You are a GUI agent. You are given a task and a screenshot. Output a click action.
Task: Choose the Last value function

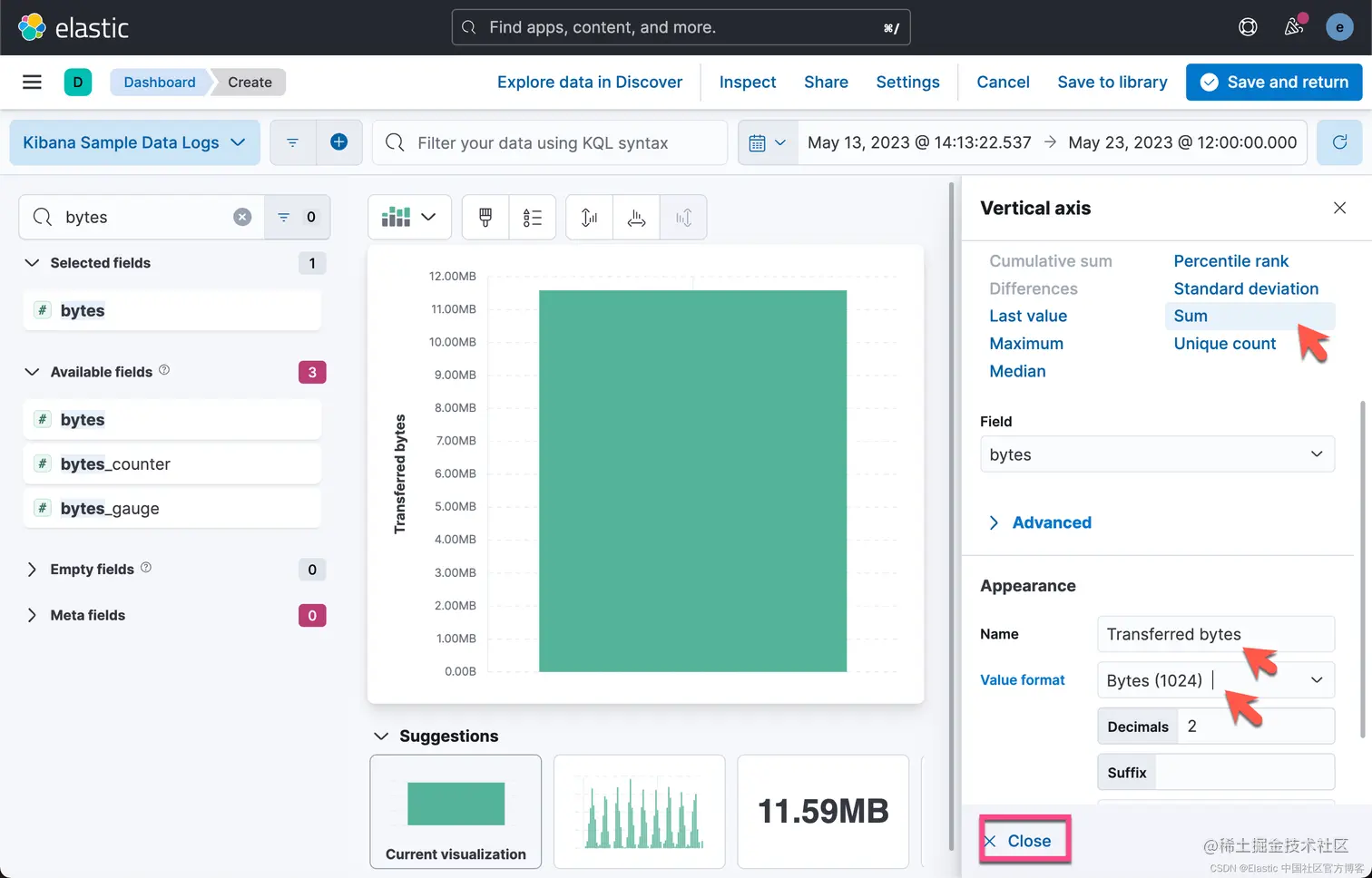pos(1028,316)
